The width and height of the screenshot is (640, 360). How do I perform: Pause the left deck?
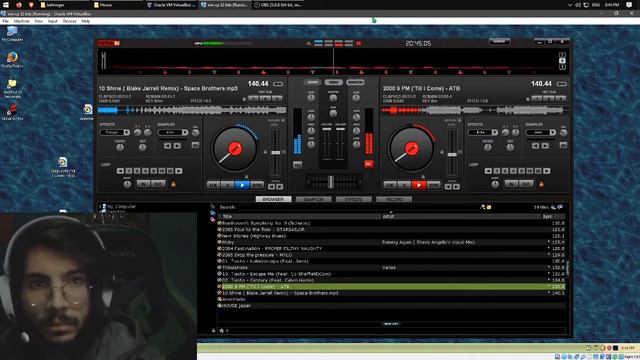coord(227,185)
